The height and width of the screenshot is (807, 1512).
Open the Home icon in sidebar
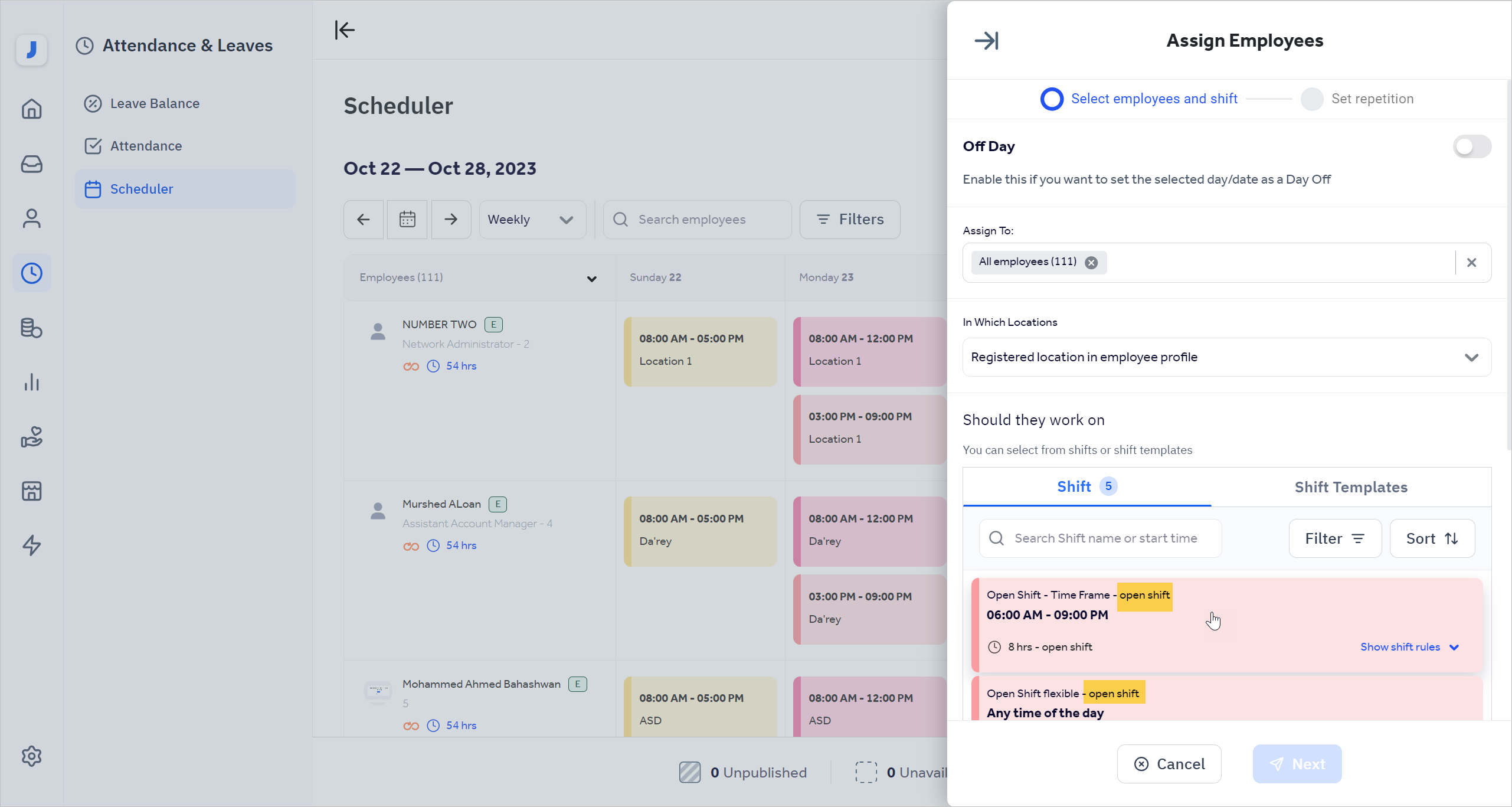pos(31,109)
